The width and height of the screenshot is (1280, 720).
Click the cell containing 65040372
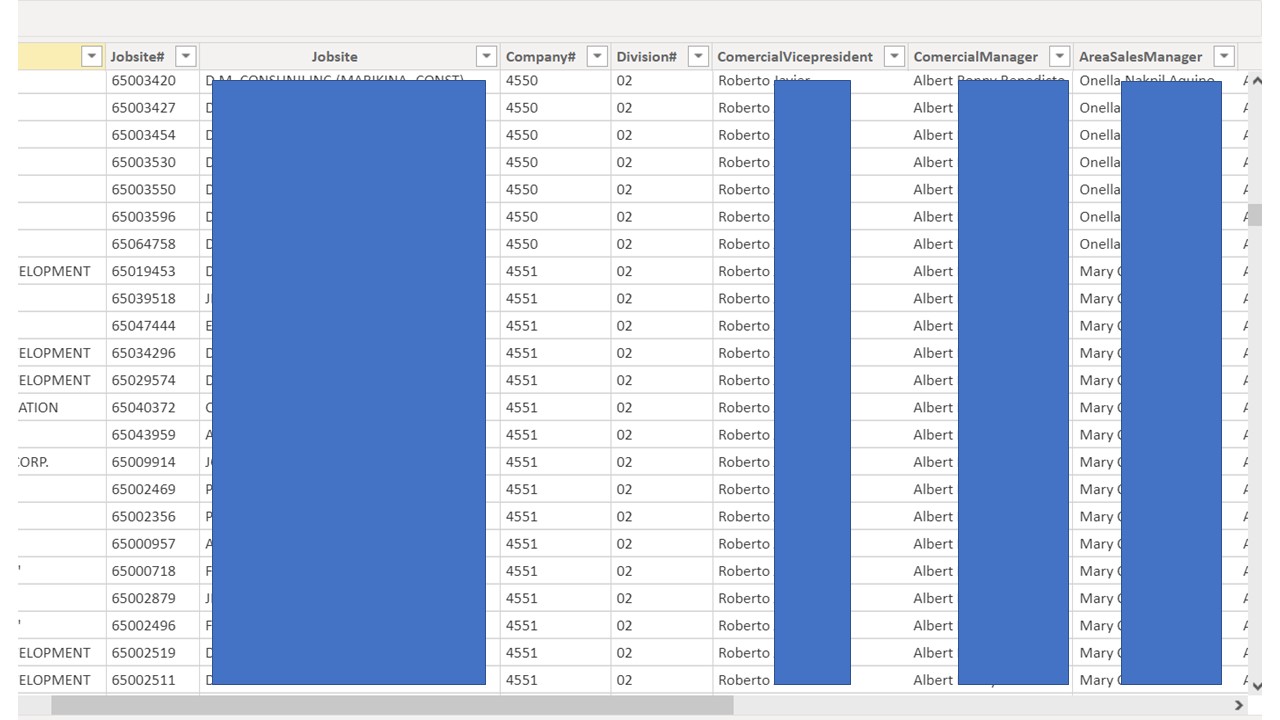152,408
